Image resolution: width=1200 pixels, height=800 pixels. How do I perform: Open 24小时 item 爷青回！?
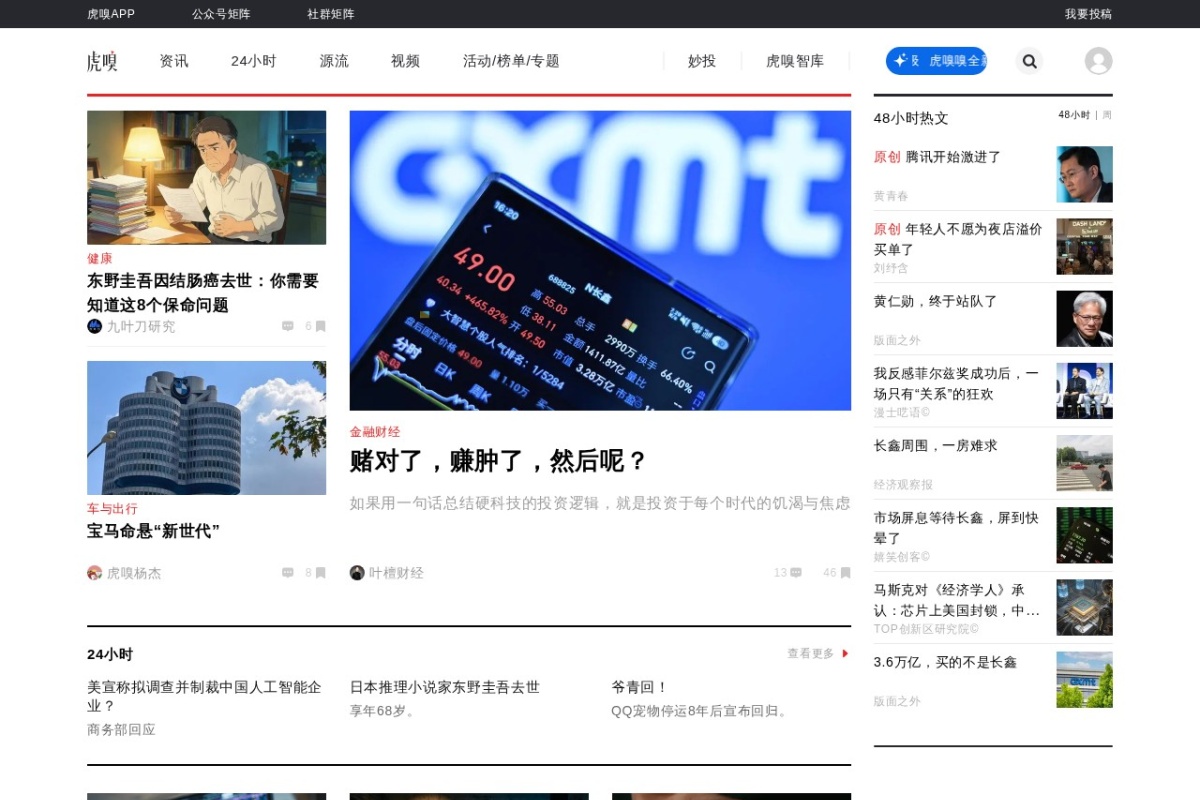(x=640, y=687)
